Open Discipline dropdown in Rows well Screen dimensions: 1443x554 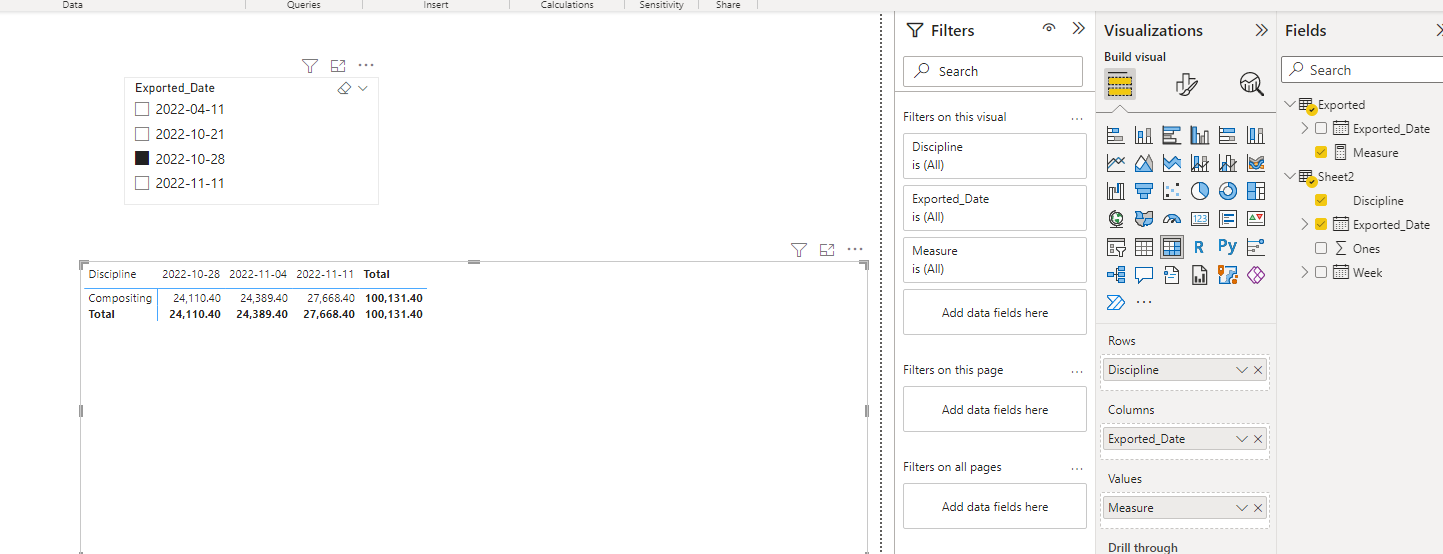[x=1242, y=370]
